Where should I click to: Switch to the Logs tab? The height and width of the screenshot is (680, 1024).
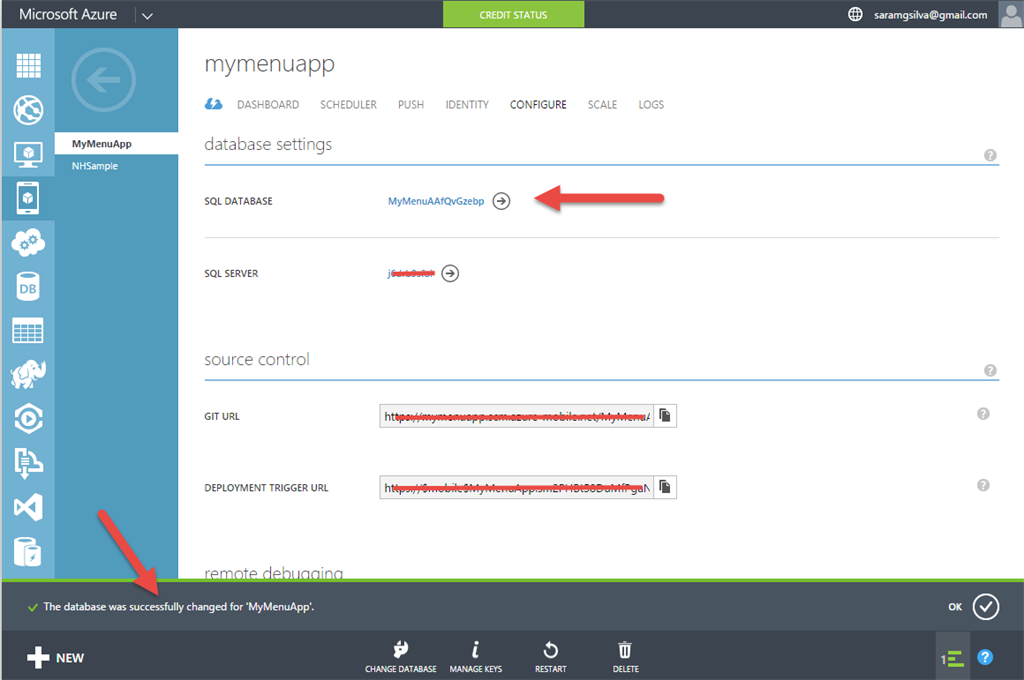pos(651,105)
